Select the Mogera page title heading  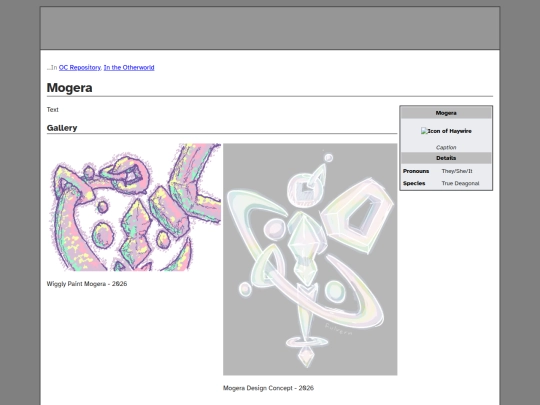pyautogui.click(x=70, y=87)
